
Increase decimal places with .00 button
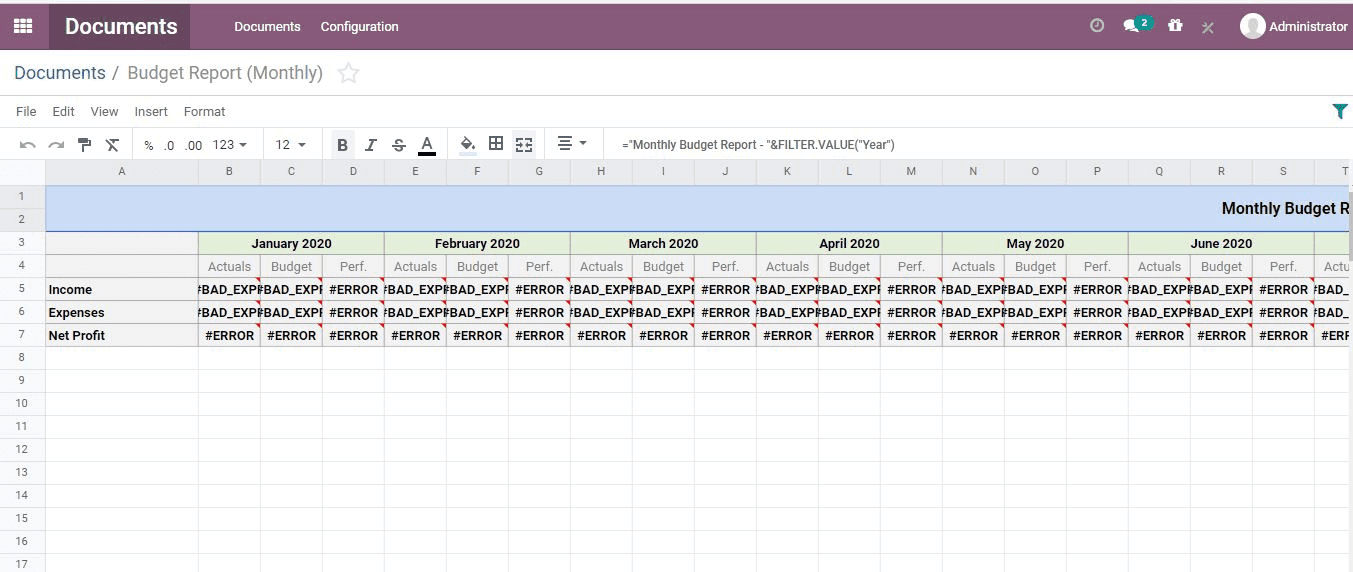pyautogui.click(x=194, y=145)
